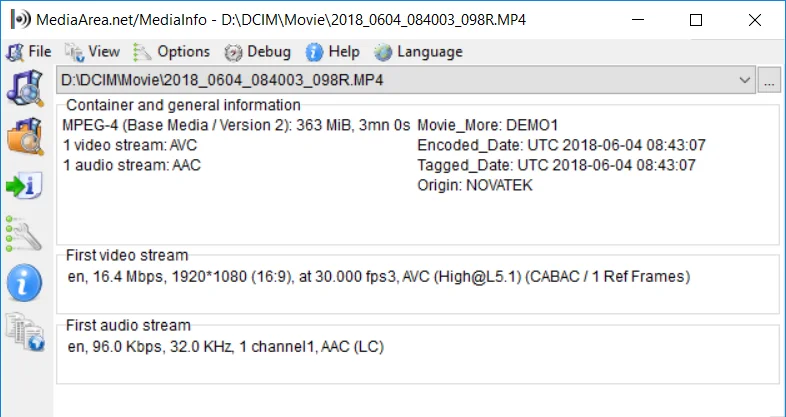
Task: Click the Origin: NOVATEK text
Action: (475, 185)
